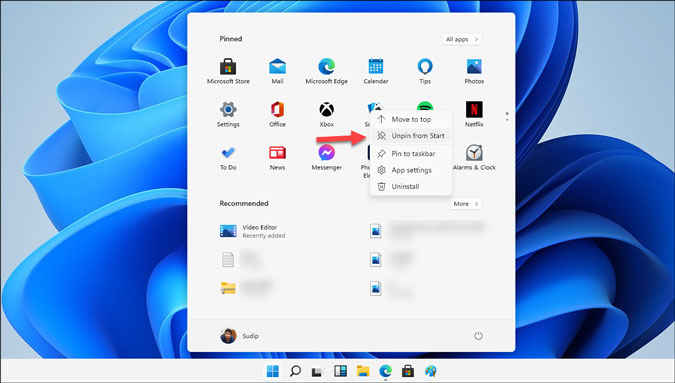
Task: Select Move to top in context menu
Action: point(410,119)
